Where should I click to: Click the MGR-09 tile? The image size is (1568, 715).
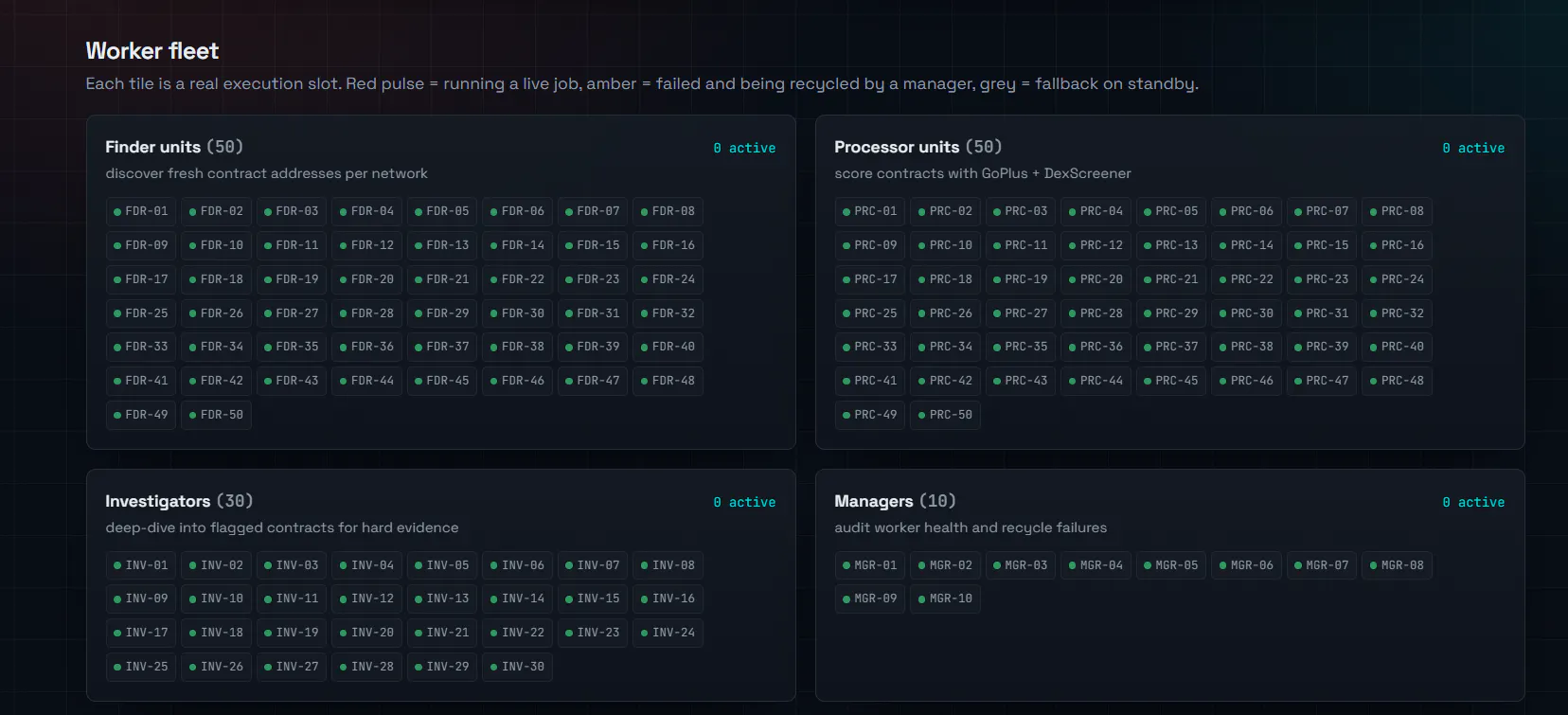pos(870,599)
